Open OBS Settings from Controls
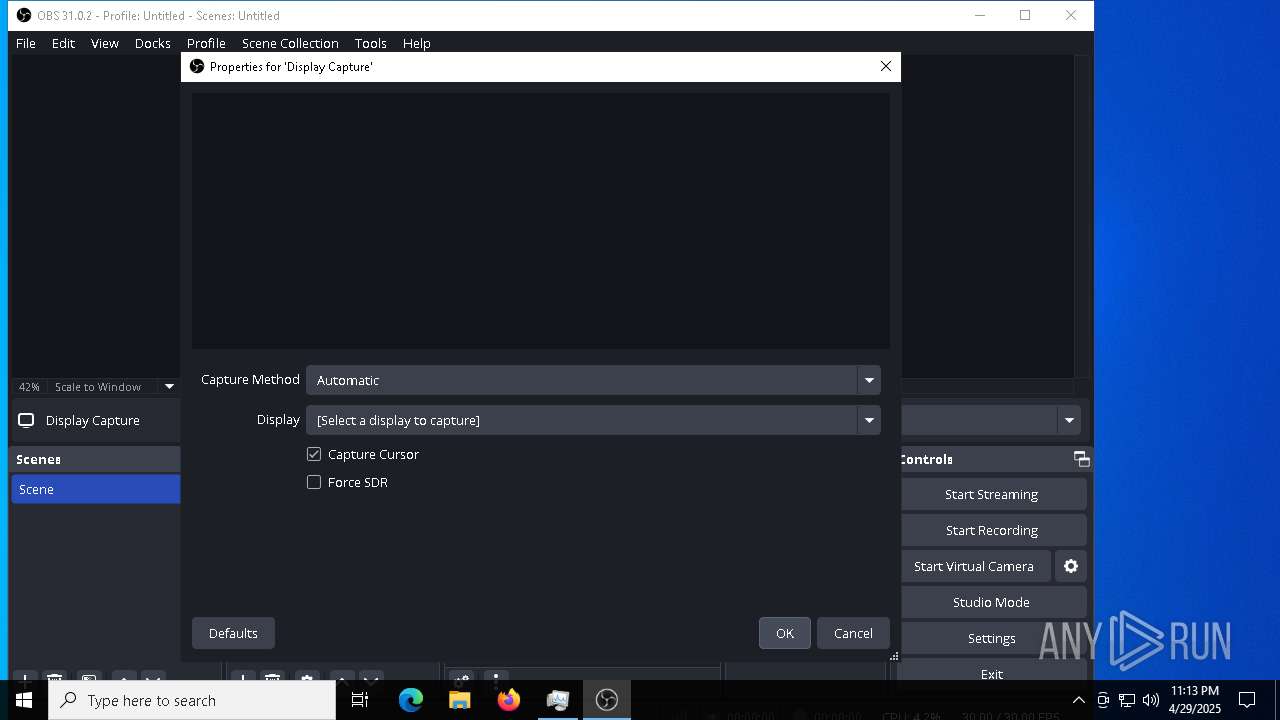This screenshot has height=720, width=1280. tap(992, 638)
